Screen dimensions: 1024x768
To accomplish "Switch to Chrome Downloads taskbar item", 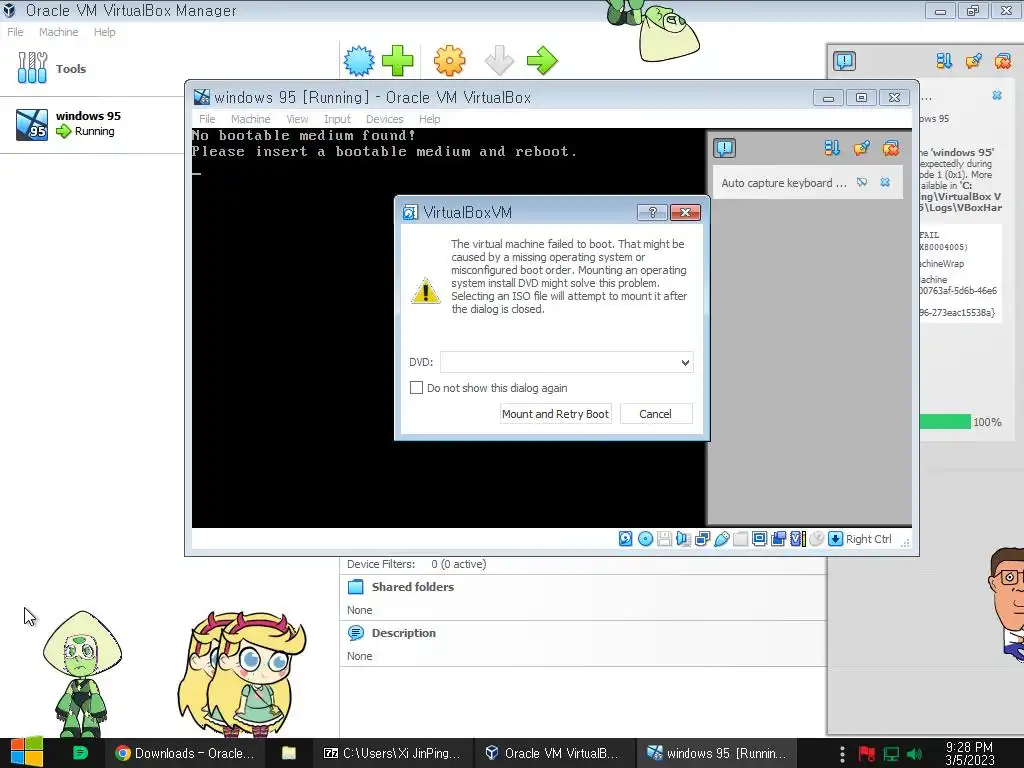I will coord(185,753).
